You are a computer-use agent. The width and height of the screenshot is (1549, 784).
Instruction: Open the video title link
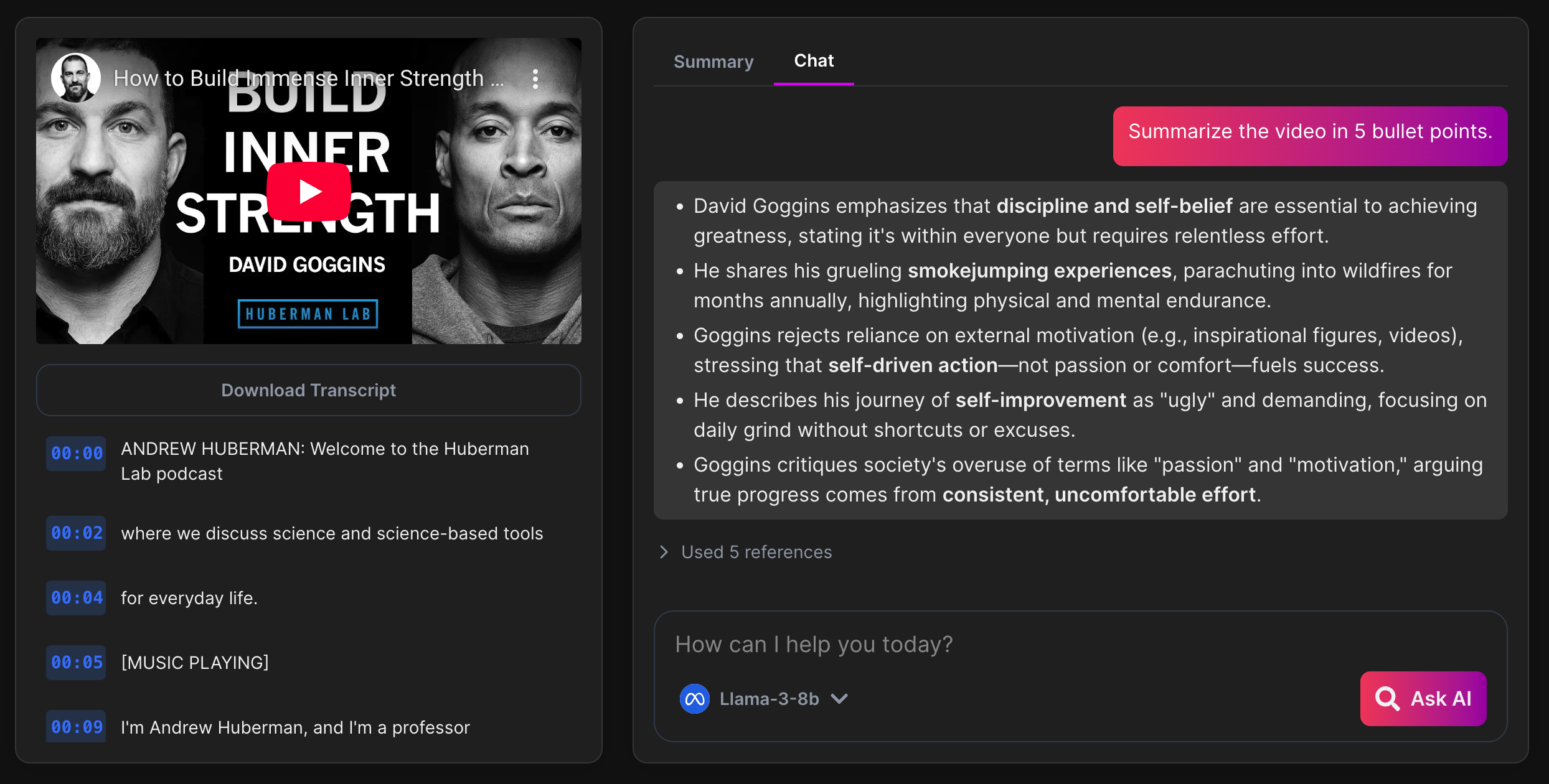309,78
